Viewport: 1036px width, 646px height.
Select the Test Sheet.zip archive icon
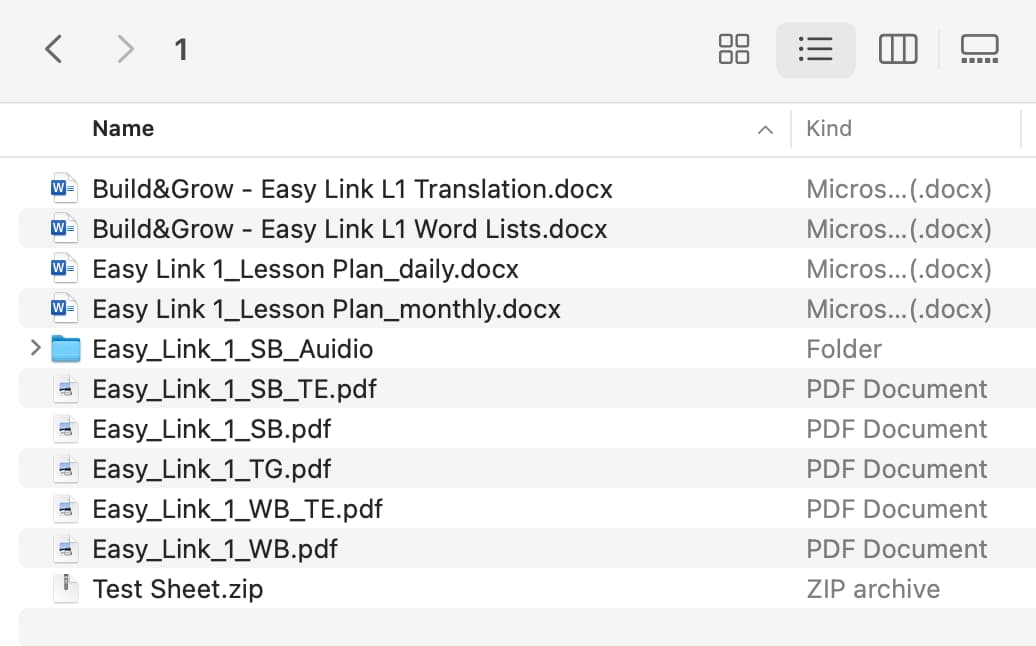pos(65,589)
